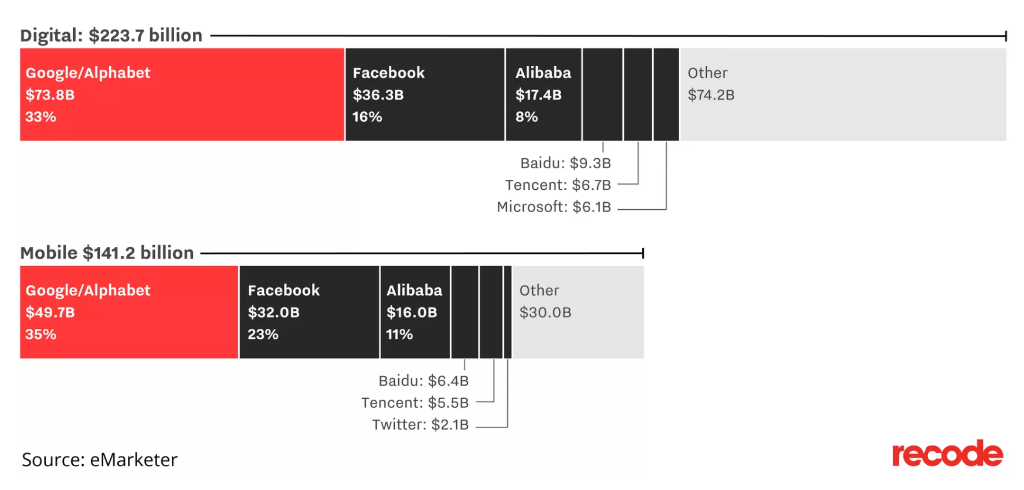
Task: Click the Mobile $141.2 billion heading
Action: point(107,253)
